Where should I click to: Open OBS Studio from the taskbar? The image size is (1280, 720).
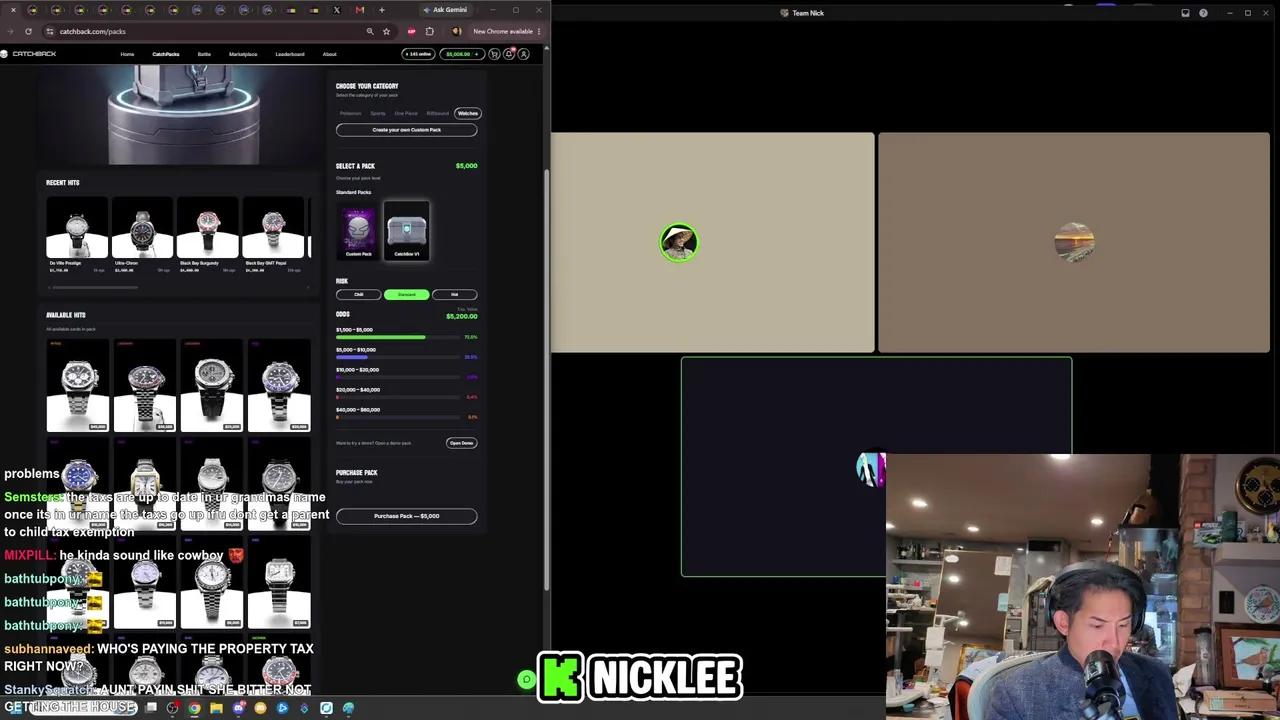click(172, 708)
